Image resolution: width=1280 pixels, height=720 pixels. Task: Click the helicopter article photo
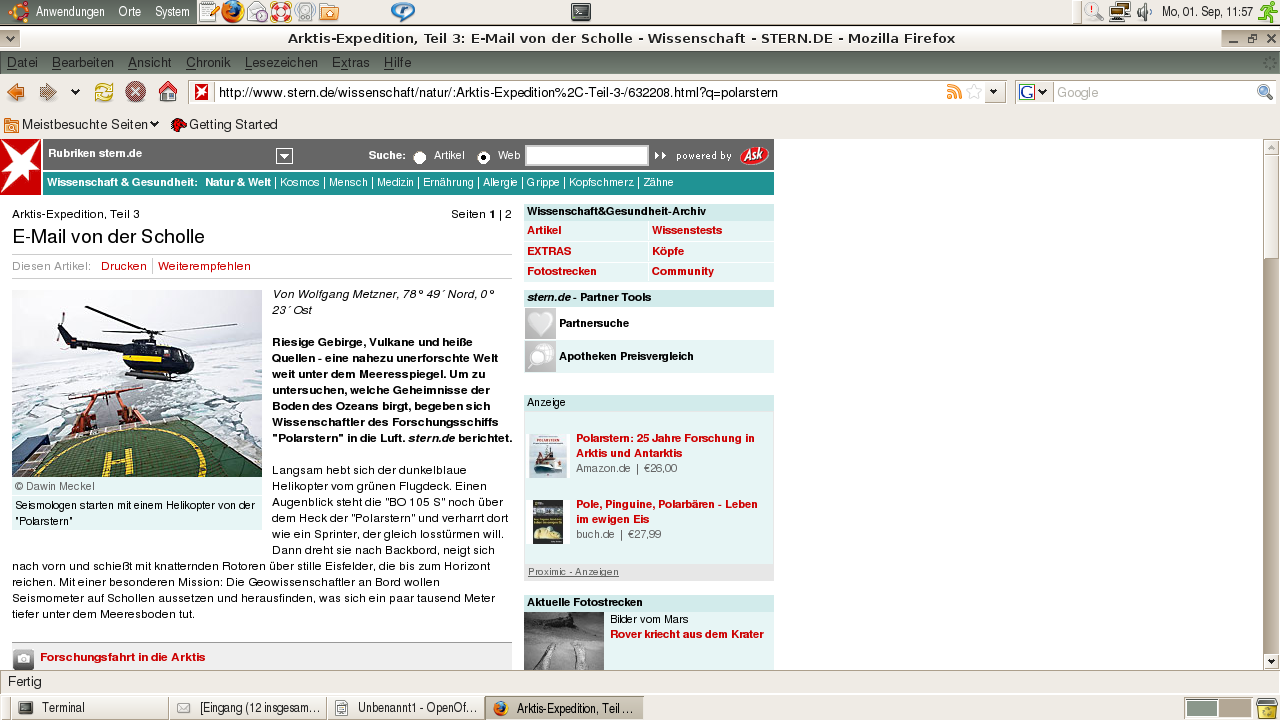[137, 383]
